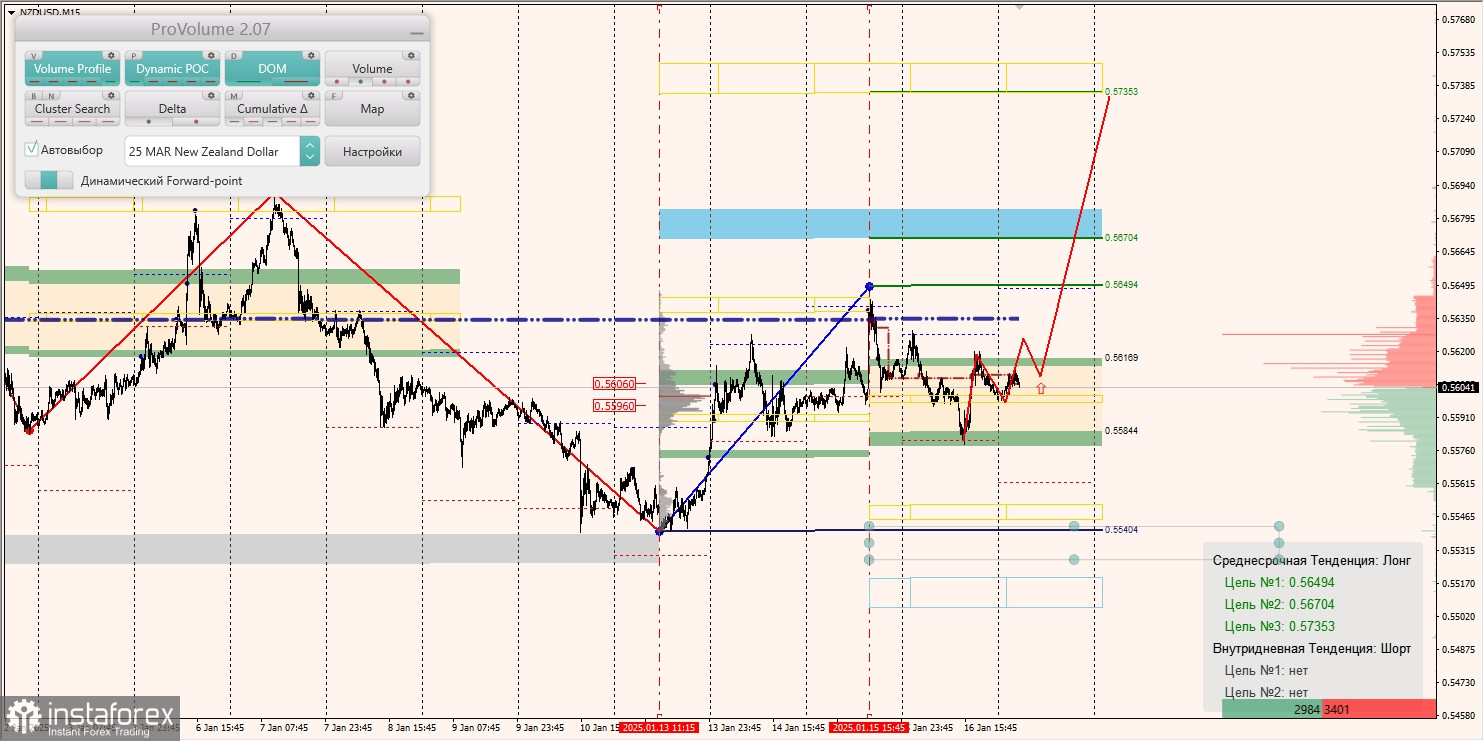Click the V hotkey badge on Volume Profile
The height and width of the screenshot is (741, 1484).
coord(35,56)
